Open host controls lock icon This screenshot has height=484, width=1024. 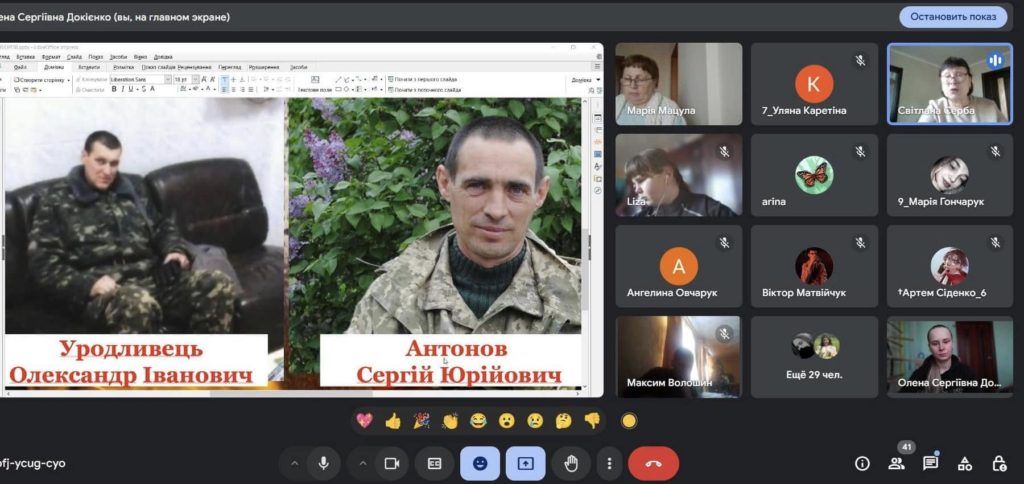pos(999,463)
